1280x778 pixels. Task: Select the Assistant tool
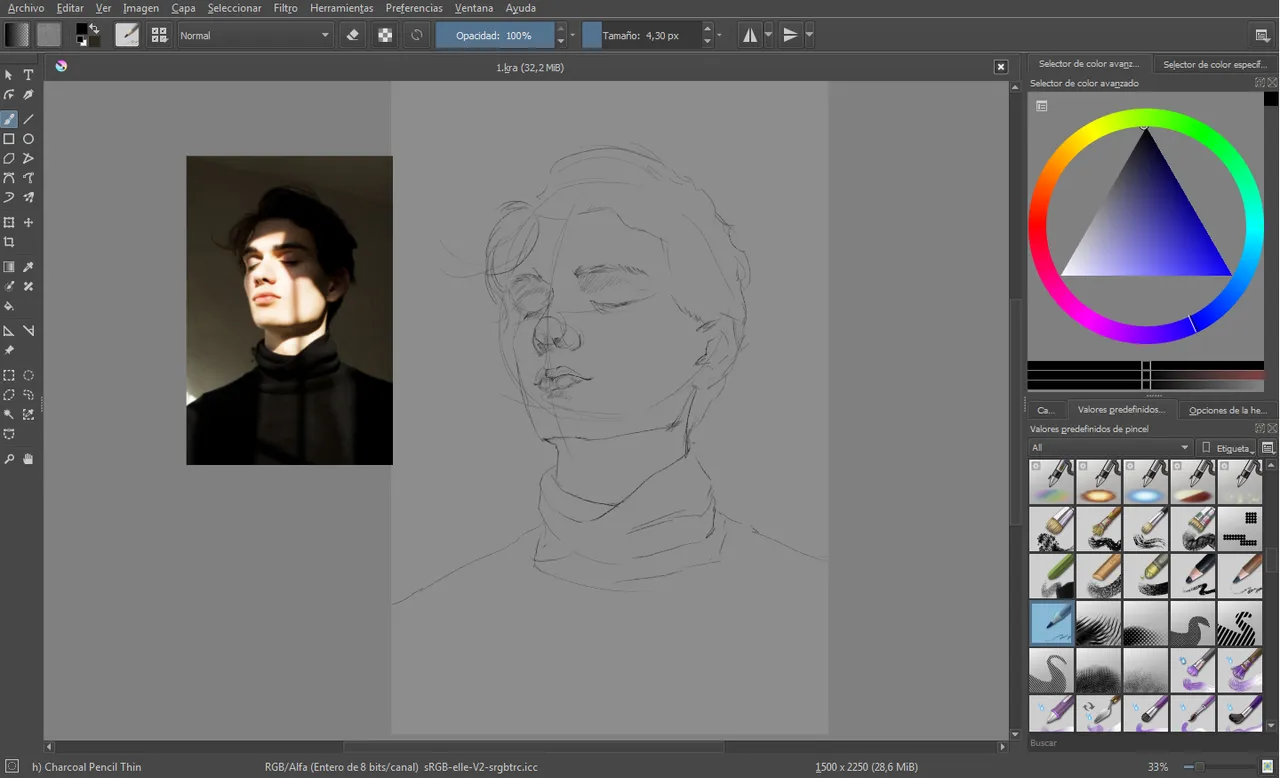[x=9, y=330]
